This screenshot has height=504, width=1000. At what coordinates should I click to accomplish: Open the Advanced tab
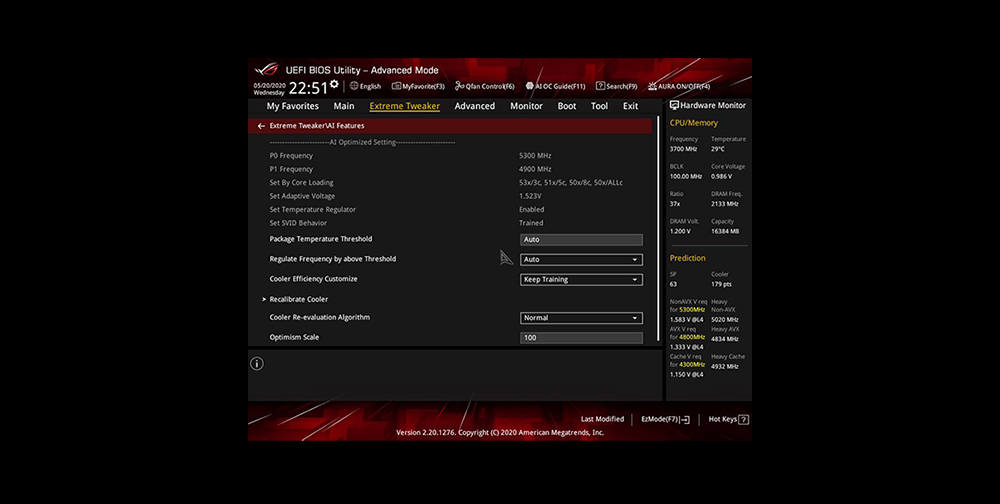click(x=474, y=106)
